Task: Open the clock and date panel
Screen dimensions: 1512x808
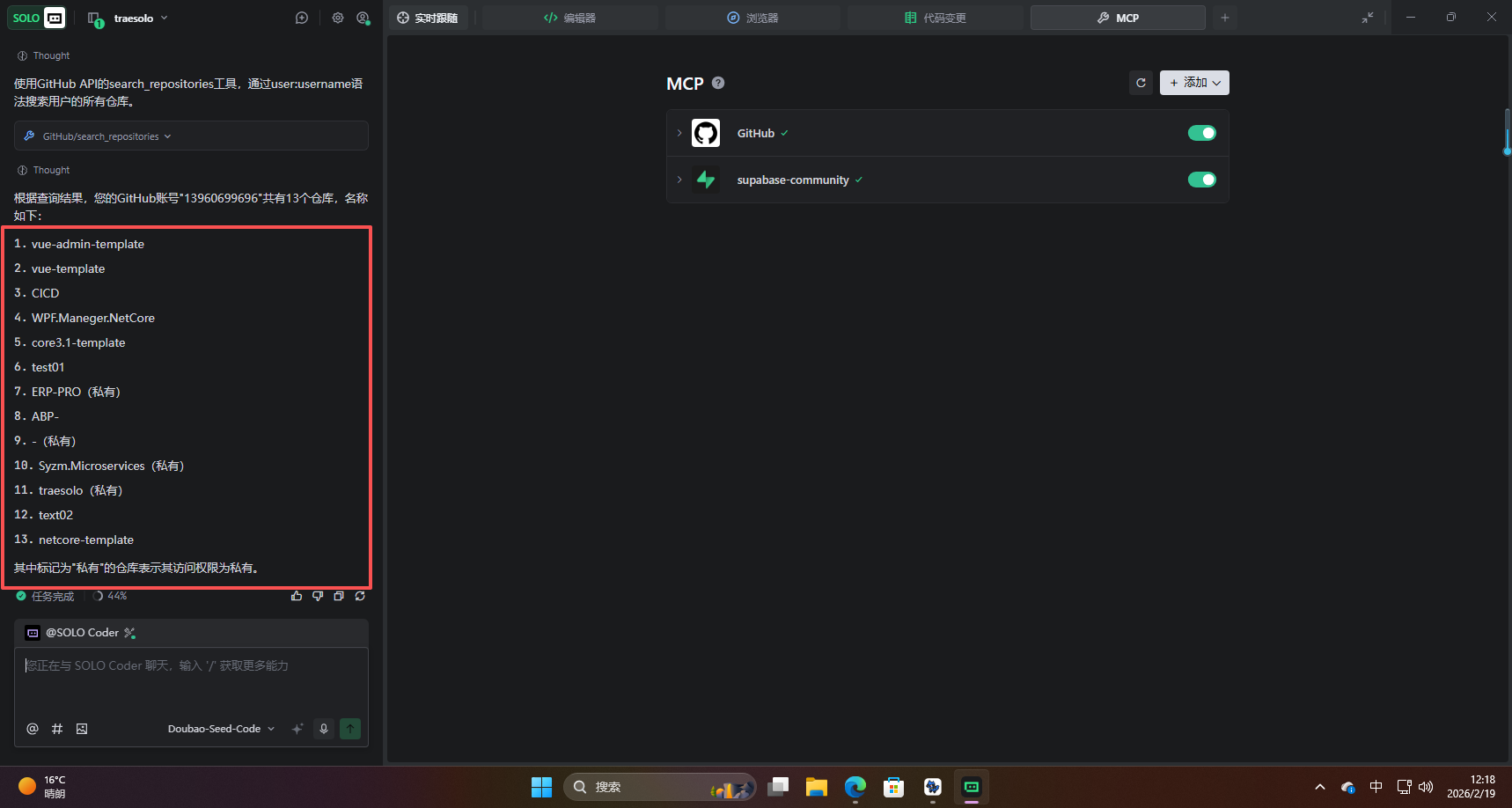Action: point(1472,787)
